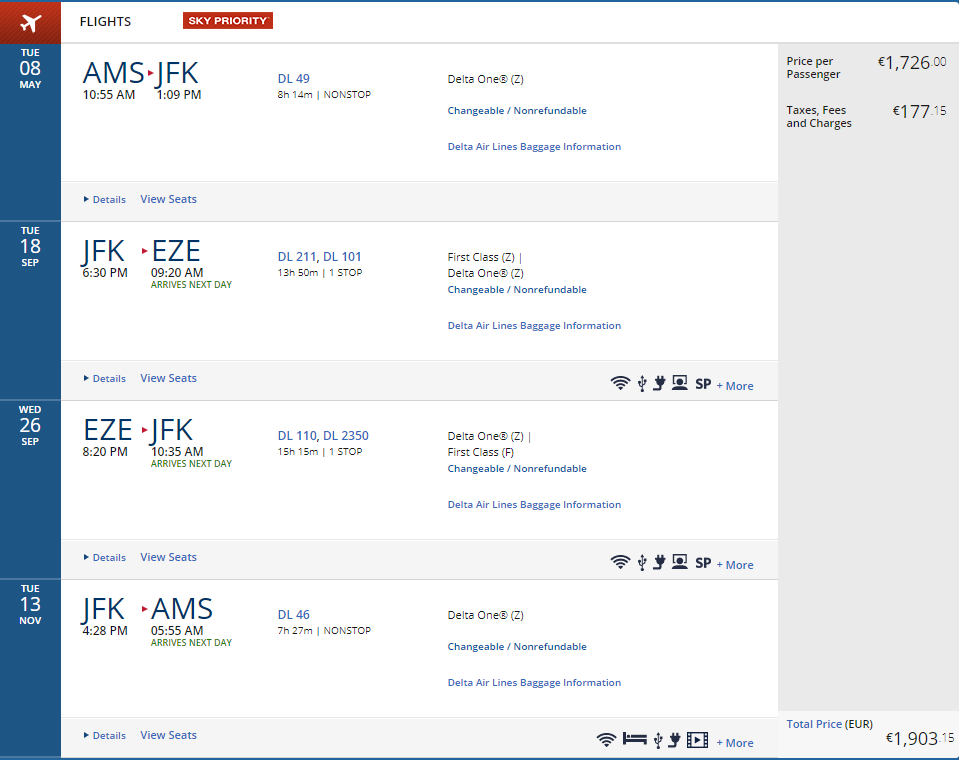The width and height of the screenshot is (959, 760).
Task: Expand Details for JFK to AMS flight
Action: tap(105, 736)
